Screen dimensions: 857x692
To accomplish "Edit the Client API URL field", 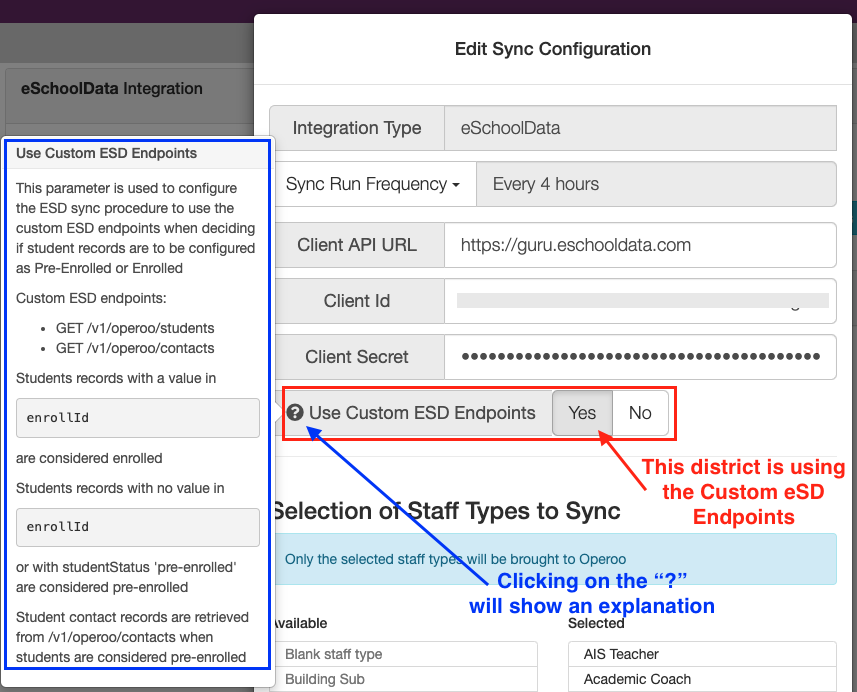I will (641, 245).
